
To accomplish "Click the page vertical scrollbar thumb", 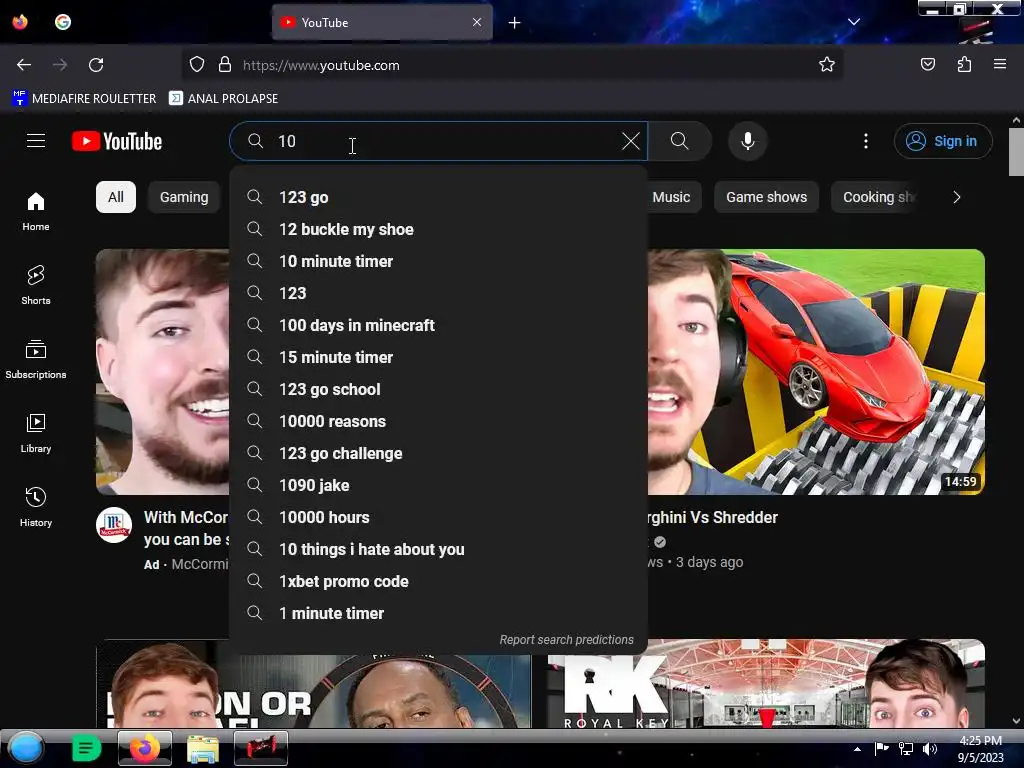I will click(x=1016, y=152).
